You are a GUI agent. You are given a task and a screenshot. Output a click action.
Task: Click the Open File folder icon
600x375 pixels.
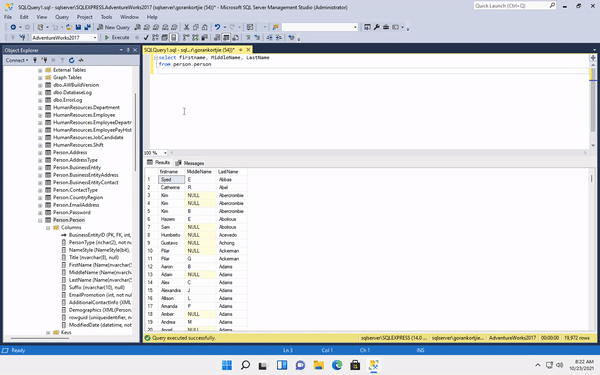69,27
